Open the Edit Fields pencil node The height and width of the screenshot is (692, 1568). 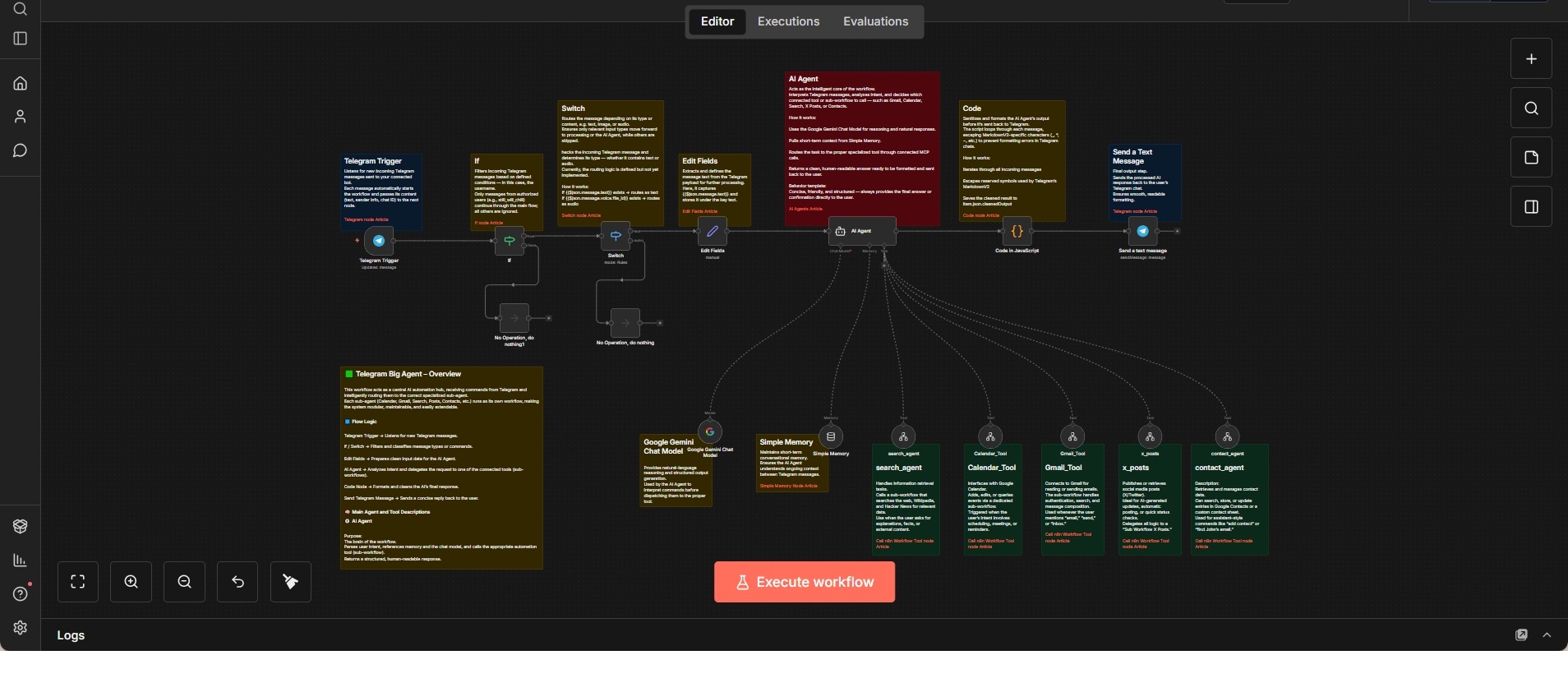tap(712, 232)
